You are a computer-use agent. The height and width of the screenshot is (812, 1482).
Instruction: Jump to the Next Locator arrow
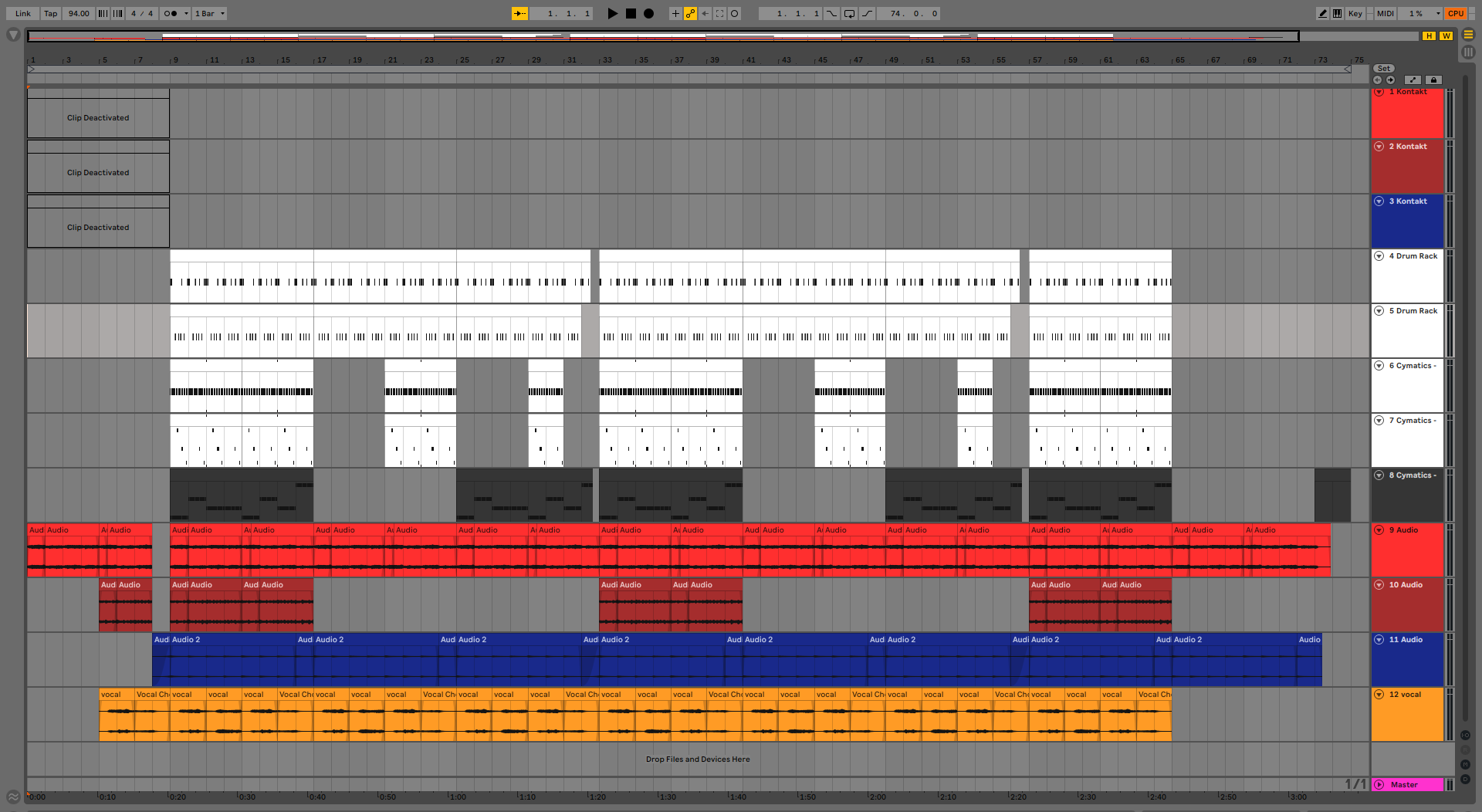tap(1390, 80)
